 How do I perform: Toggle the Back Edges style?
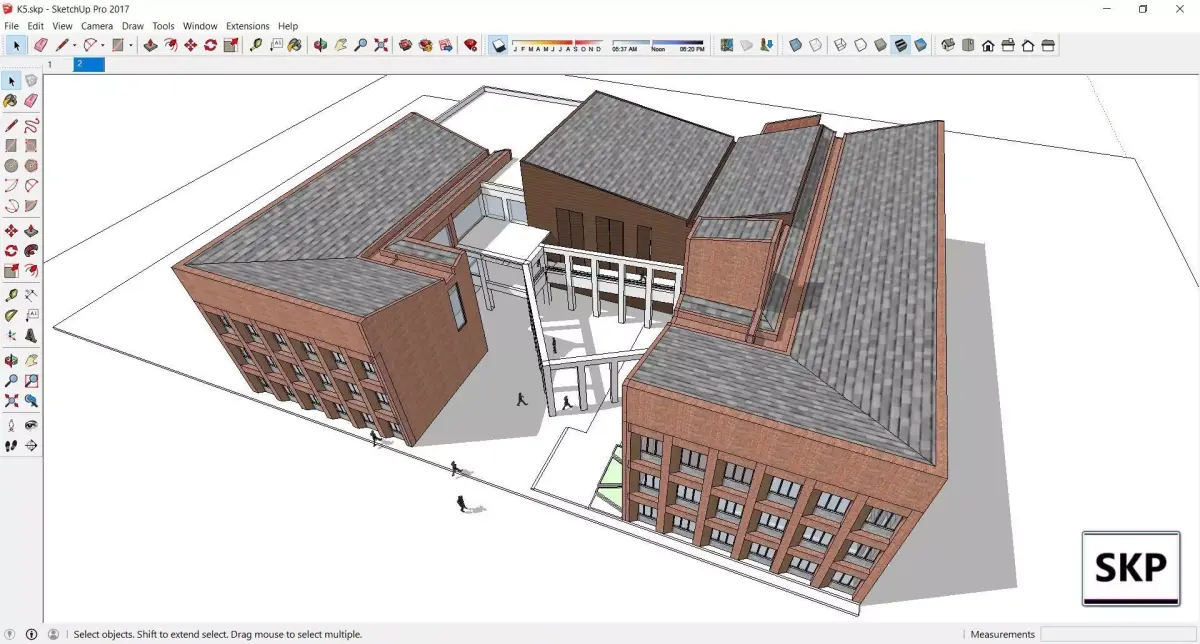(x=816, y=45)
